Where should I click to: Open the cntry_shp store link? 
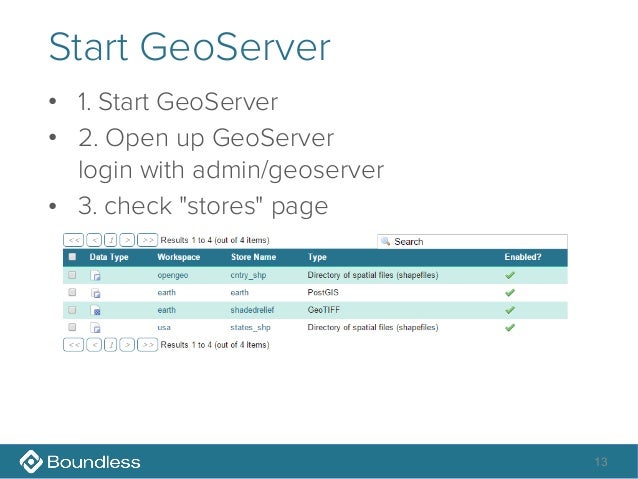248,276
